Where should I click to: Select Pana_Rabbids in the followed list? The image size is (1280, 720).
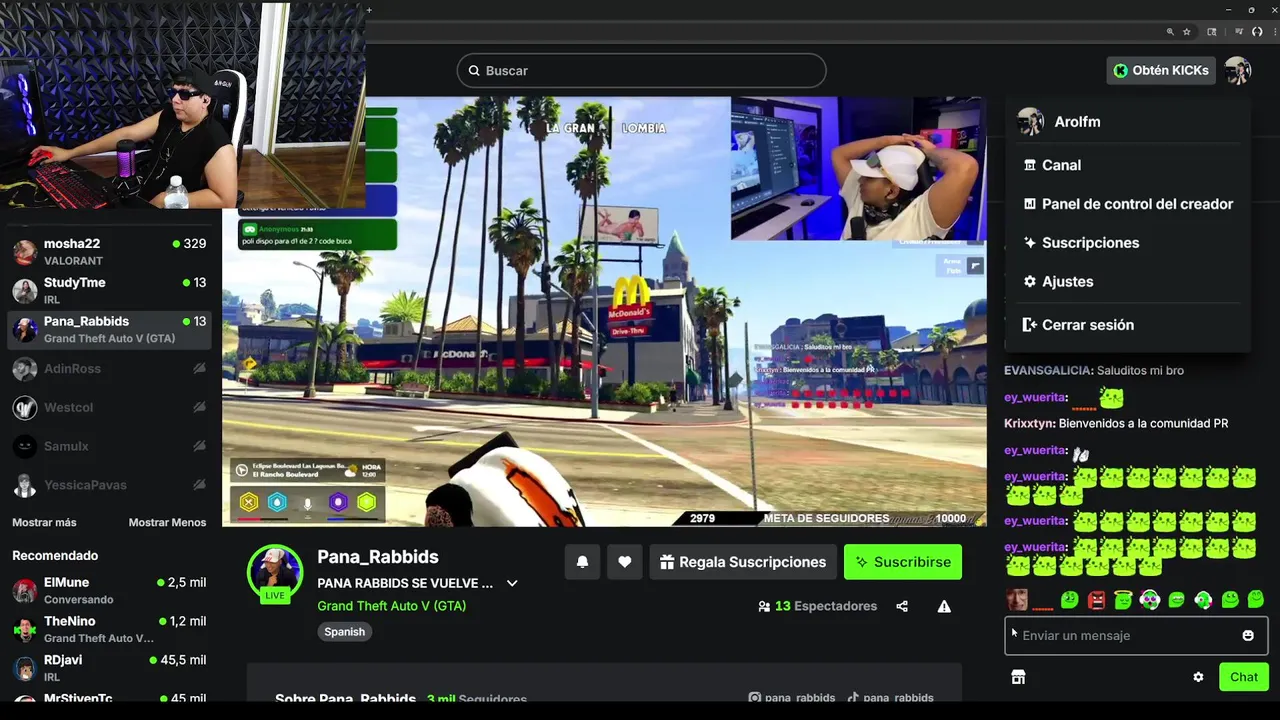coord(109,329)
